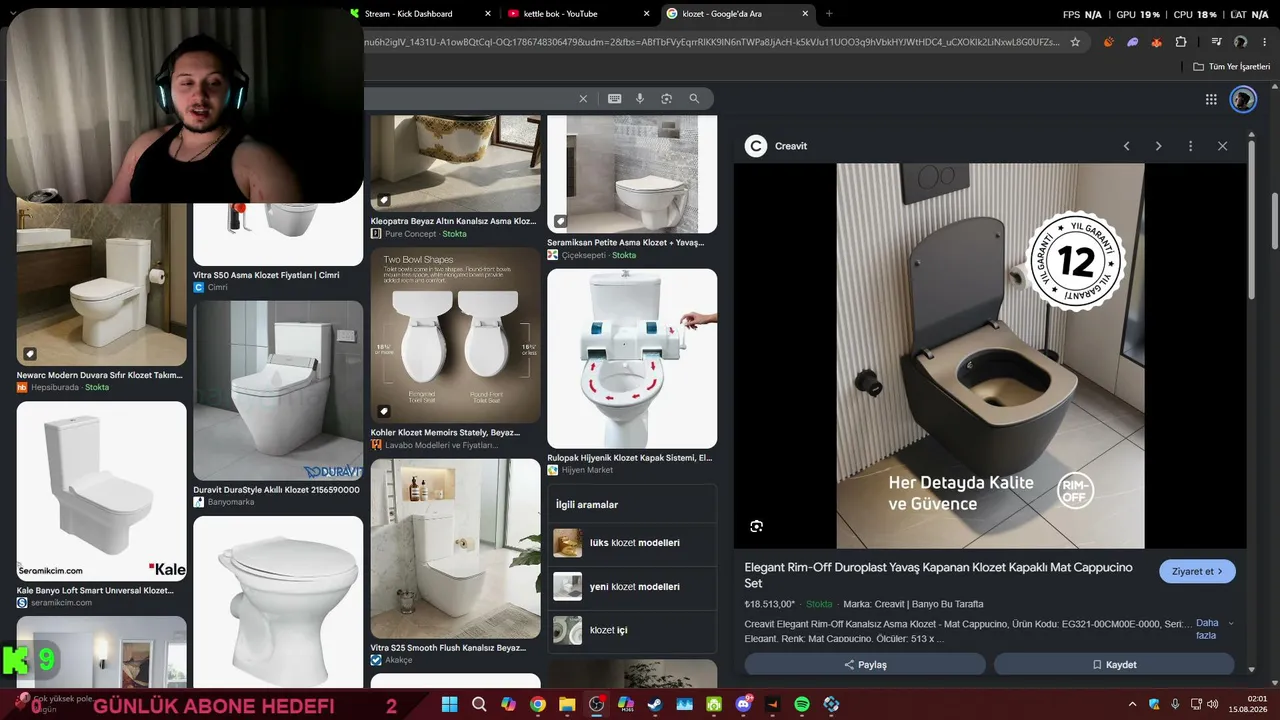The height and width of the screenshot is (720, 1280).
Task: Open the Windows Start menu
Action: [x=449, y=704]
